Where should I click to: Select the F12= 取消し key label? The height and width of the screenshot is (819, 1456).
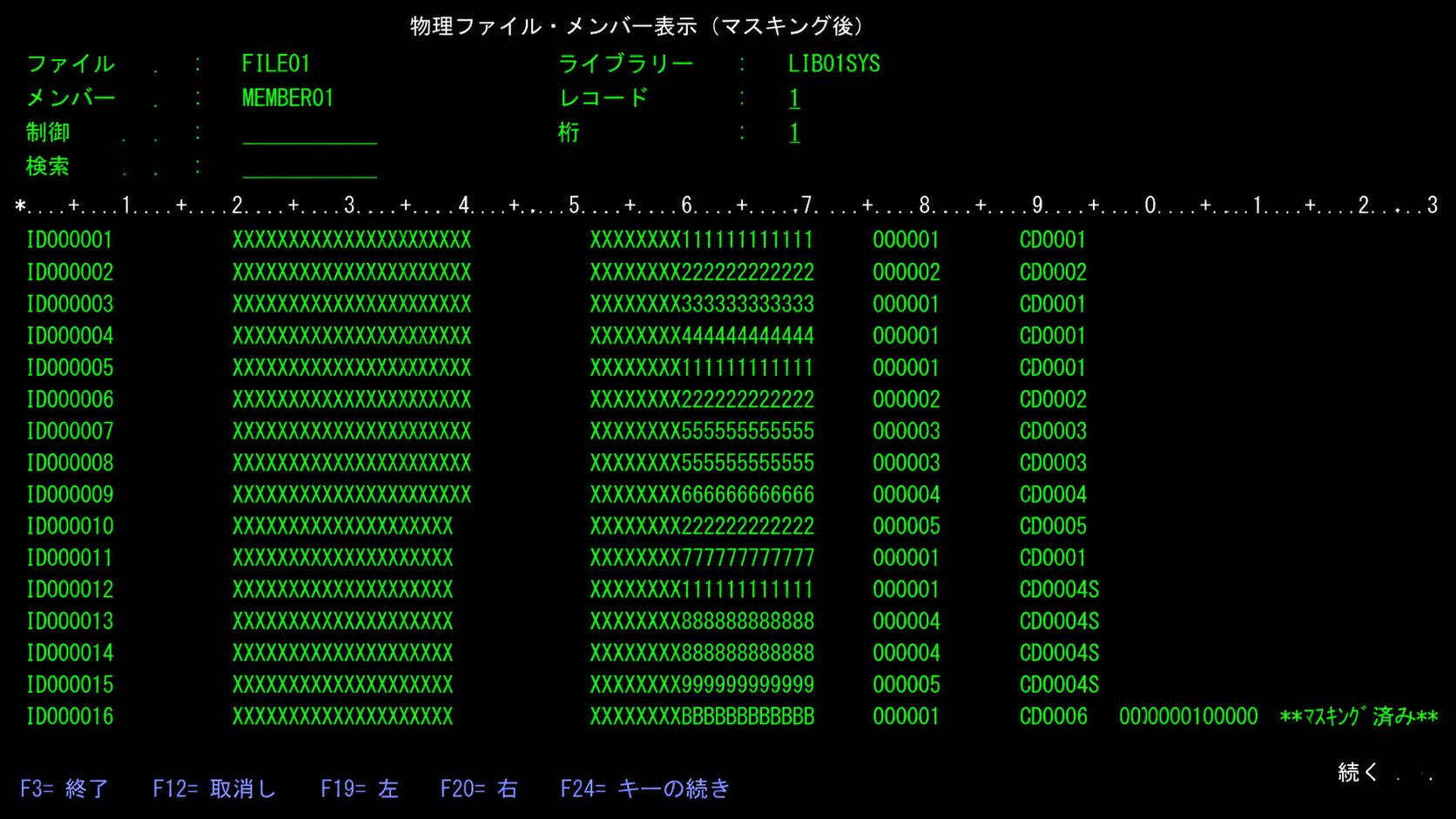click(x=214, y=789)
